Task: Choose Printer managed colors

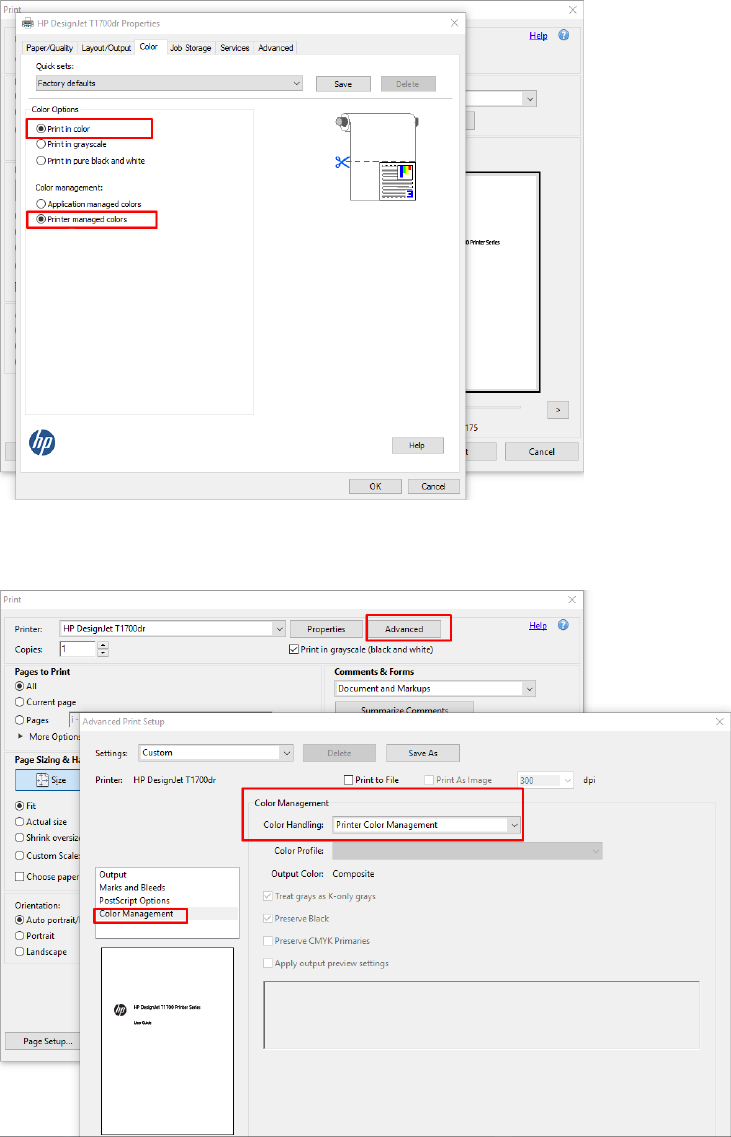Action: click(82, 219)
